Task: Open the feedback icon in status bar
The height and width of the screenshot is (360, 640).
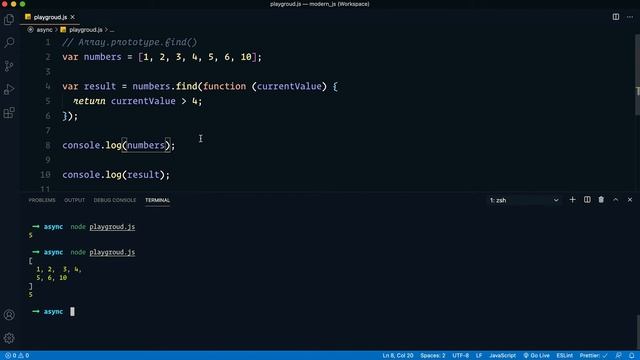Action: pyautogui.click(x=619, y=356)
